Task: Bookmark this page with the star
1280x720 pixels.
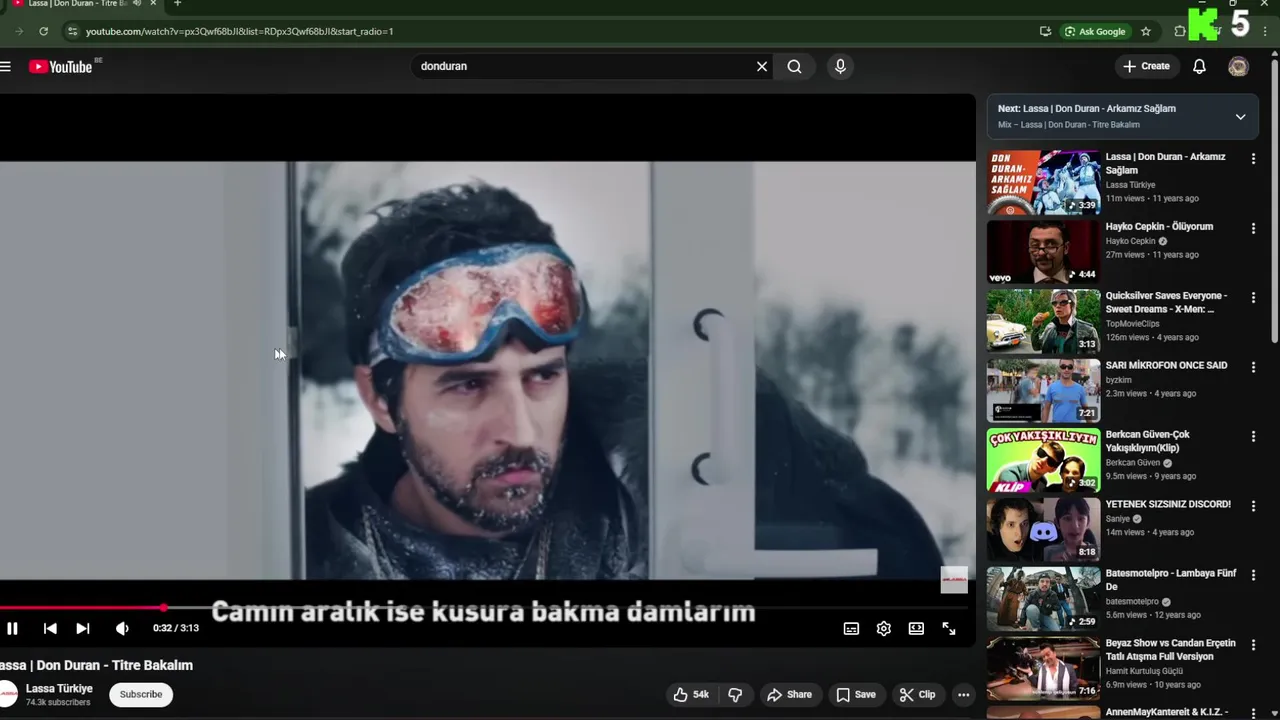Action: point(1146,31)
